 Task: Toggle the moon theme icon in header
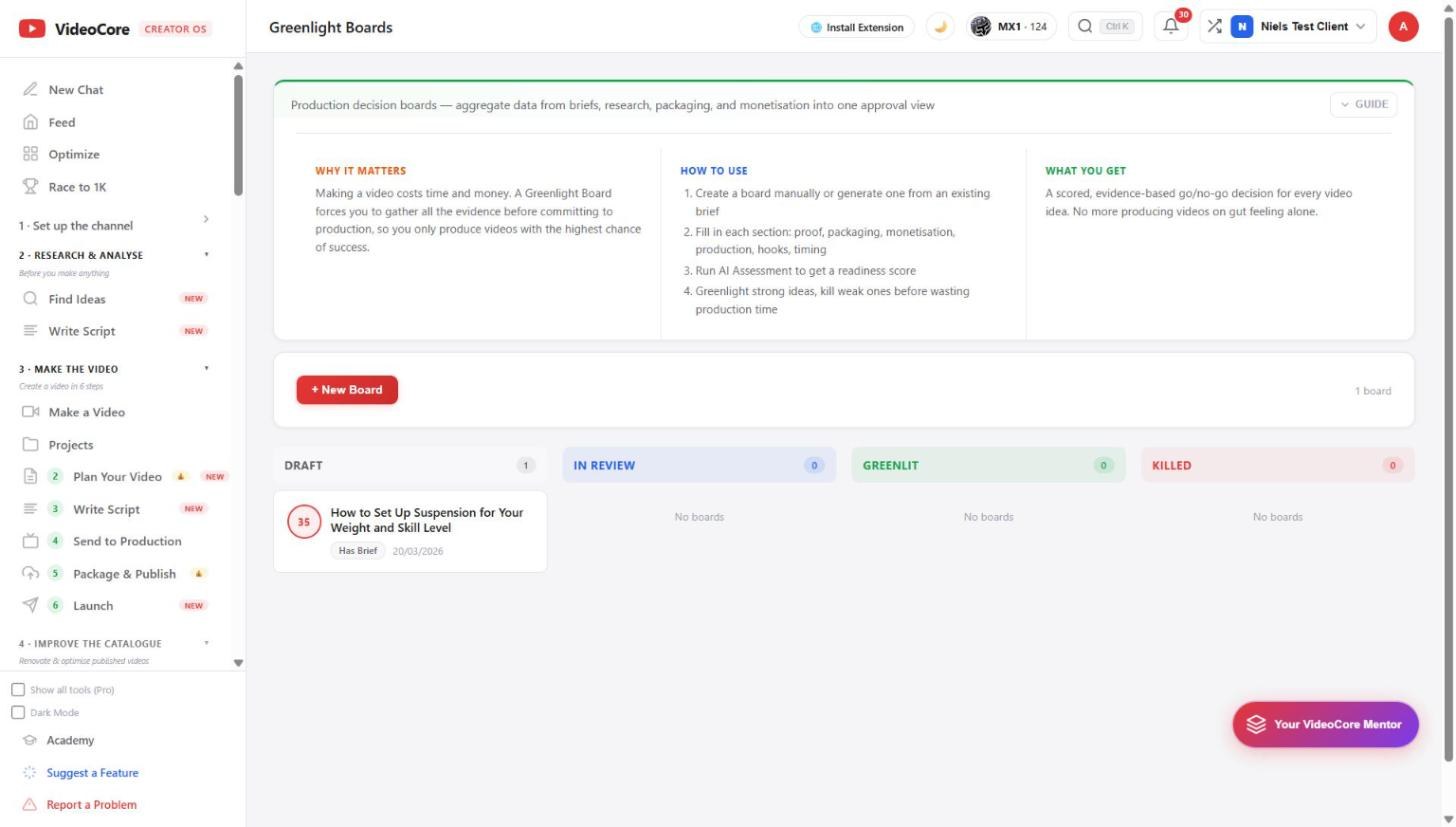click(940, 27)
